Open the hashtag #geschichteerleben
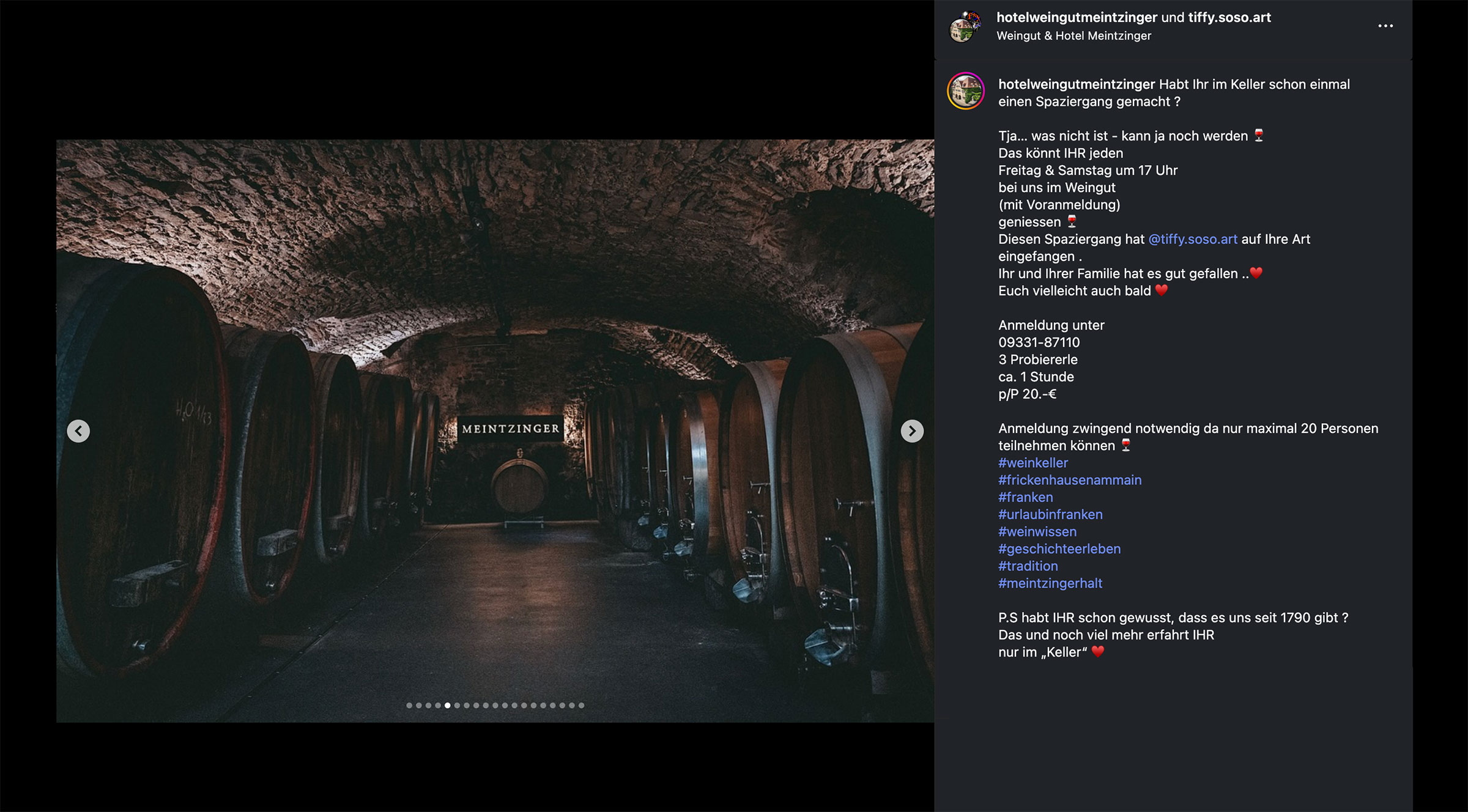1468x812 pixels. point(1059,549)
